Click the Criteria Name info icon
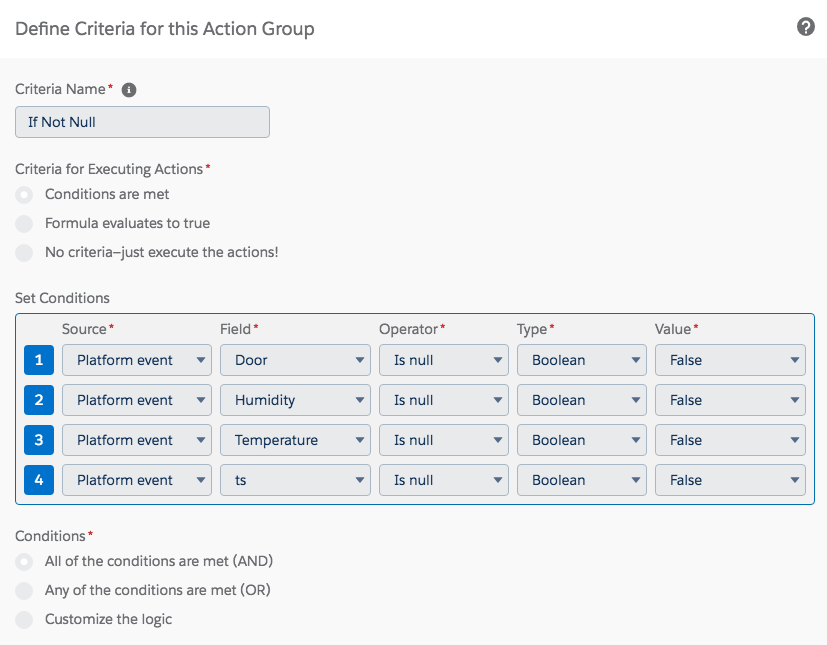This screenshot has width=827, height=645. (129, 90)
